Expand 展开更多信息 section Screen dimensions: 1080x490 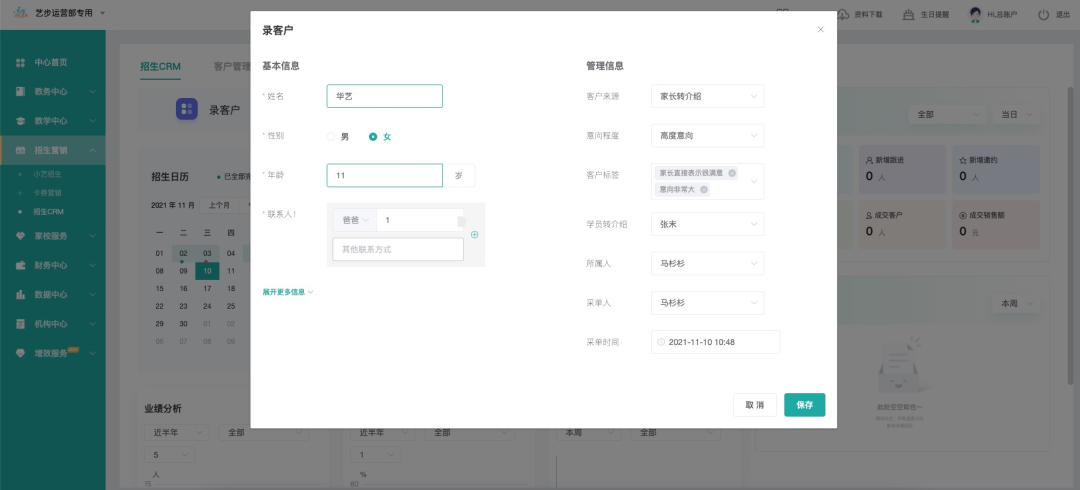click(x=288, y=292)
